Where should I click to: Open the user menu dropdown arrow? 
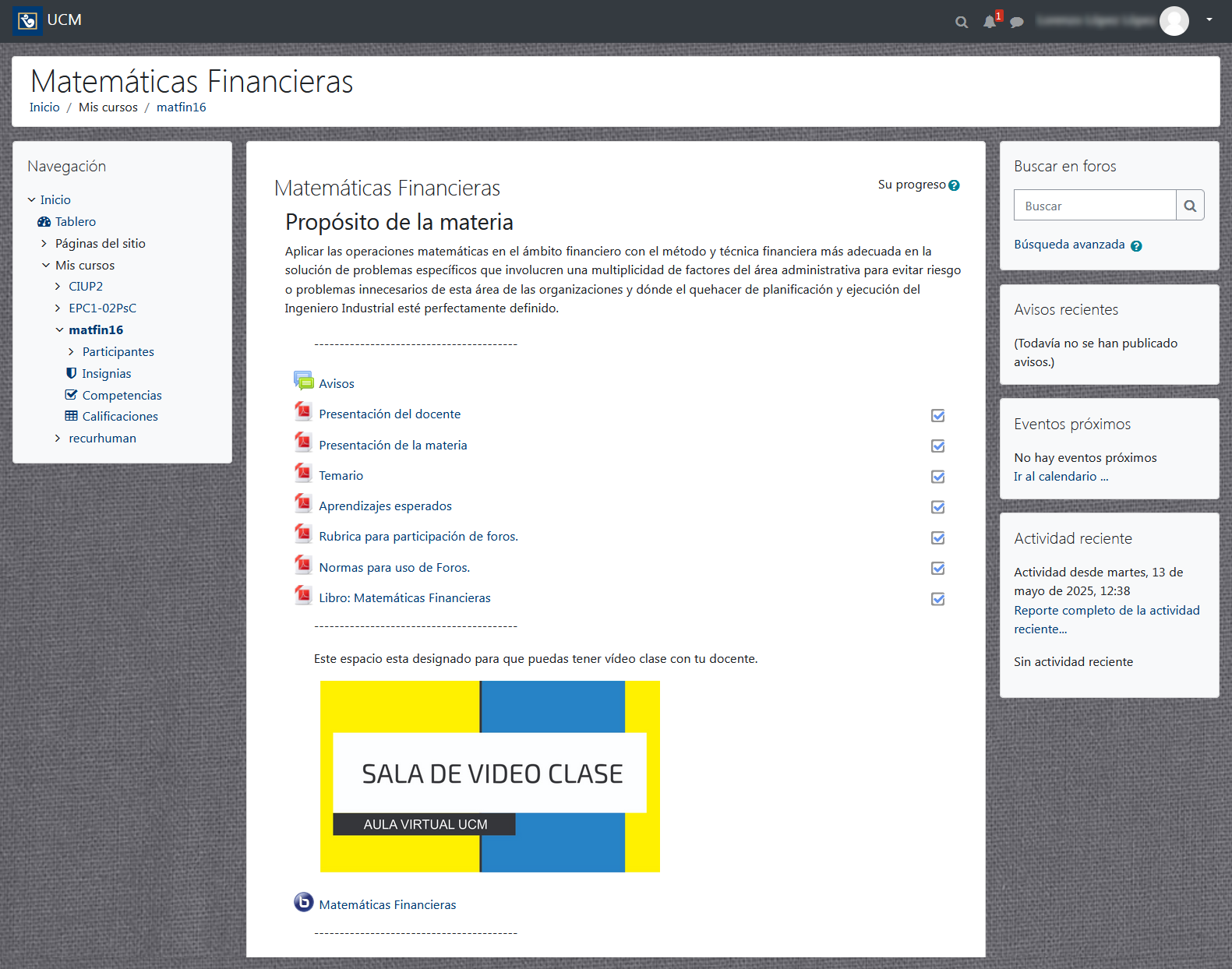[x=1209, y=19]
